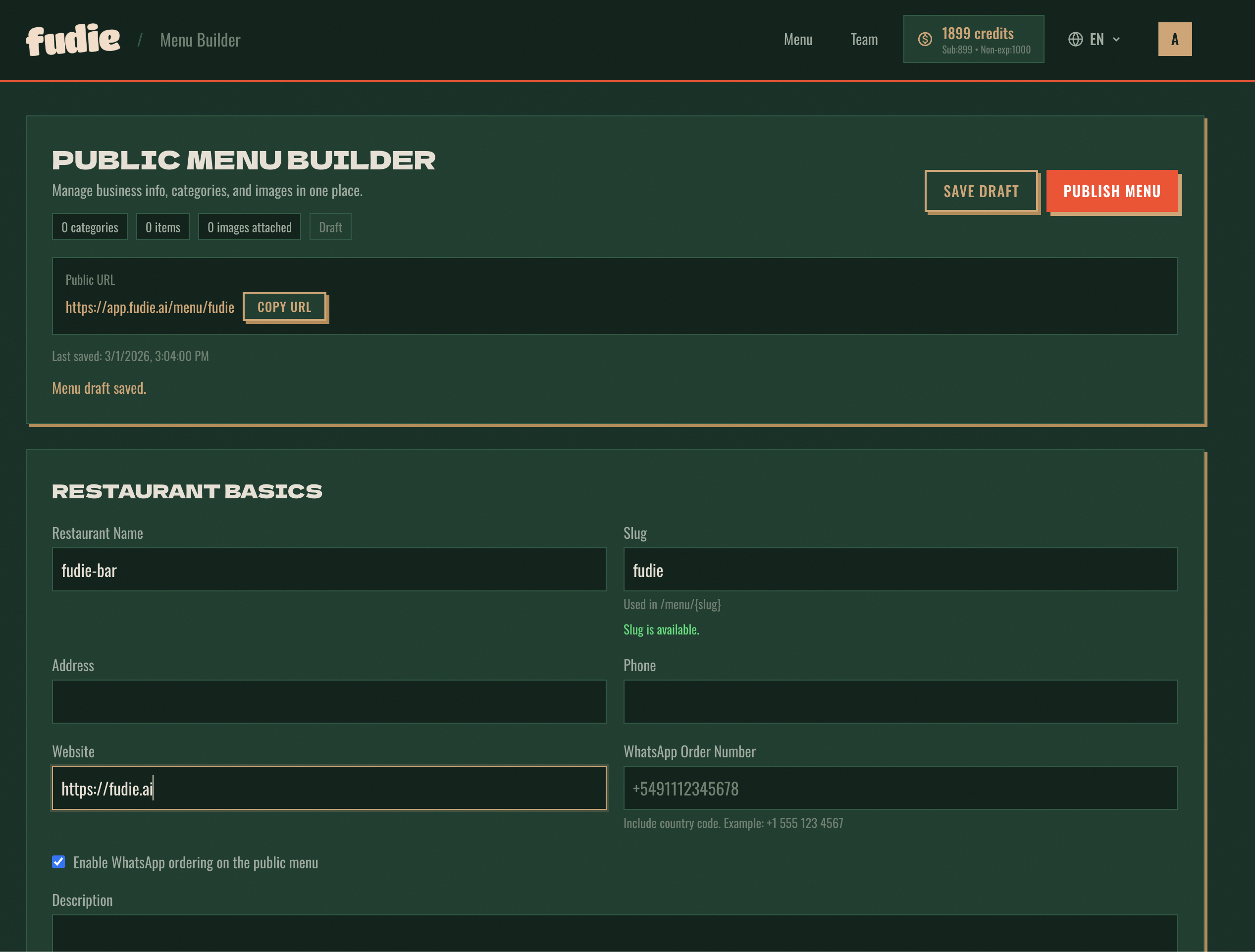The height and width of the screenshot is (952, 1255).
Task: Open the avatar menu labeled A
Action: [1174, 39]
